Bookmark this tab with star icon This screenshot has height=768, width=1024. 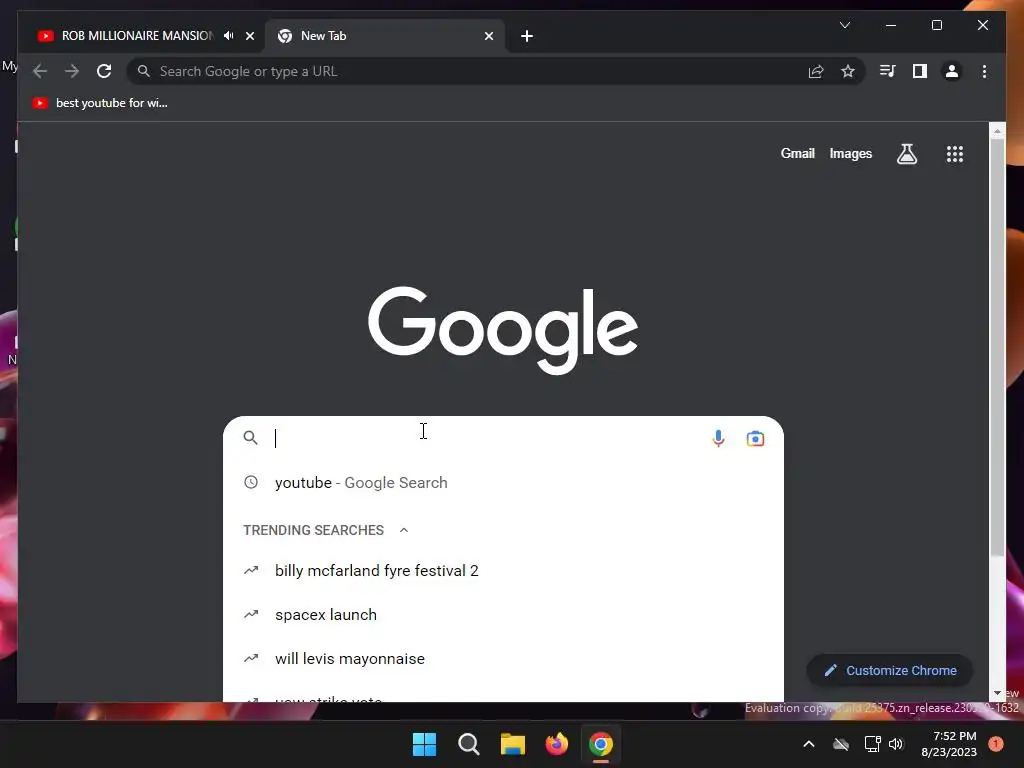point(848,71)
